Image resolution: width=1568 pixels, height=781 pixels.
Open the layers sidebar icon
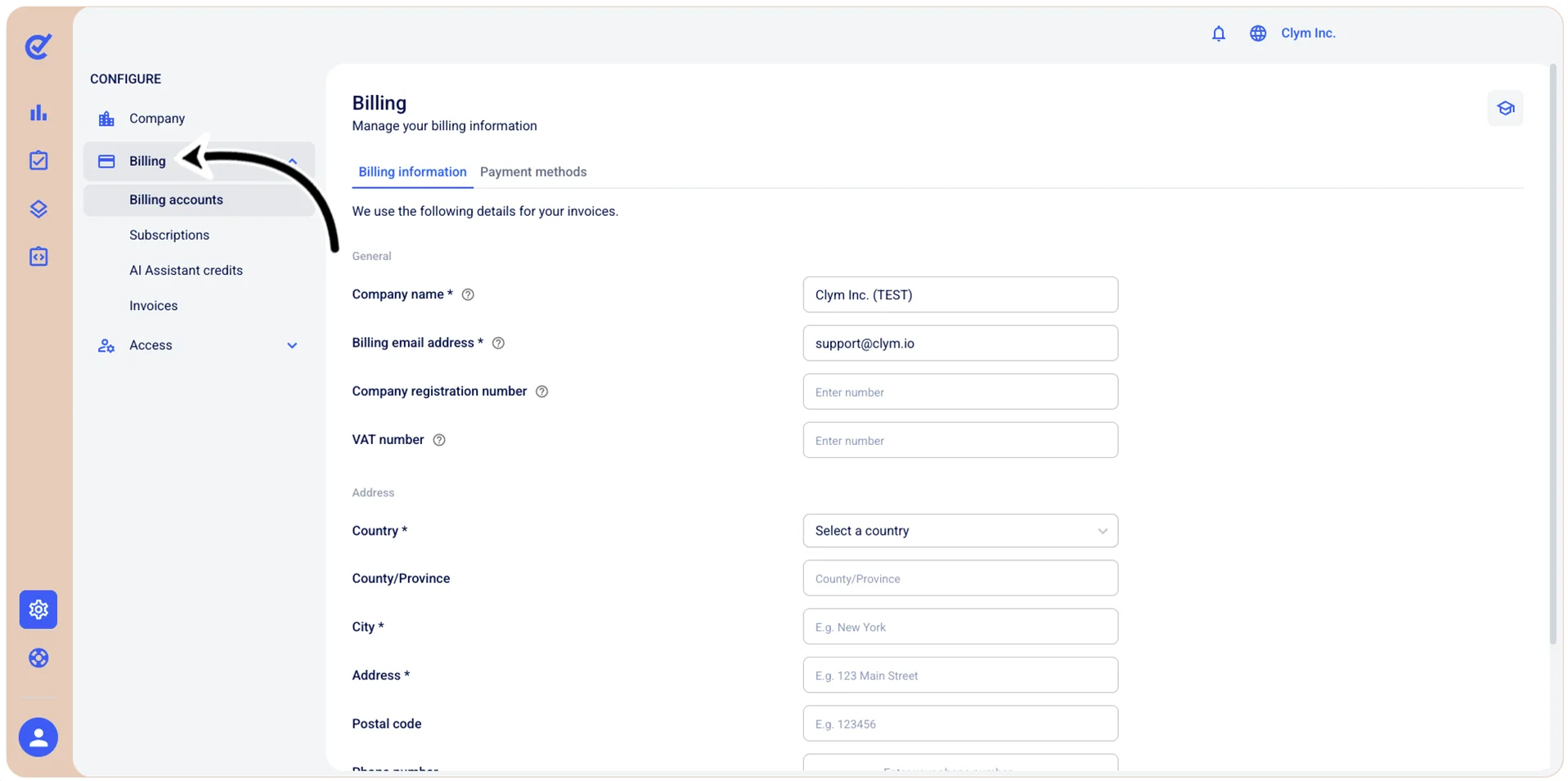38,209
